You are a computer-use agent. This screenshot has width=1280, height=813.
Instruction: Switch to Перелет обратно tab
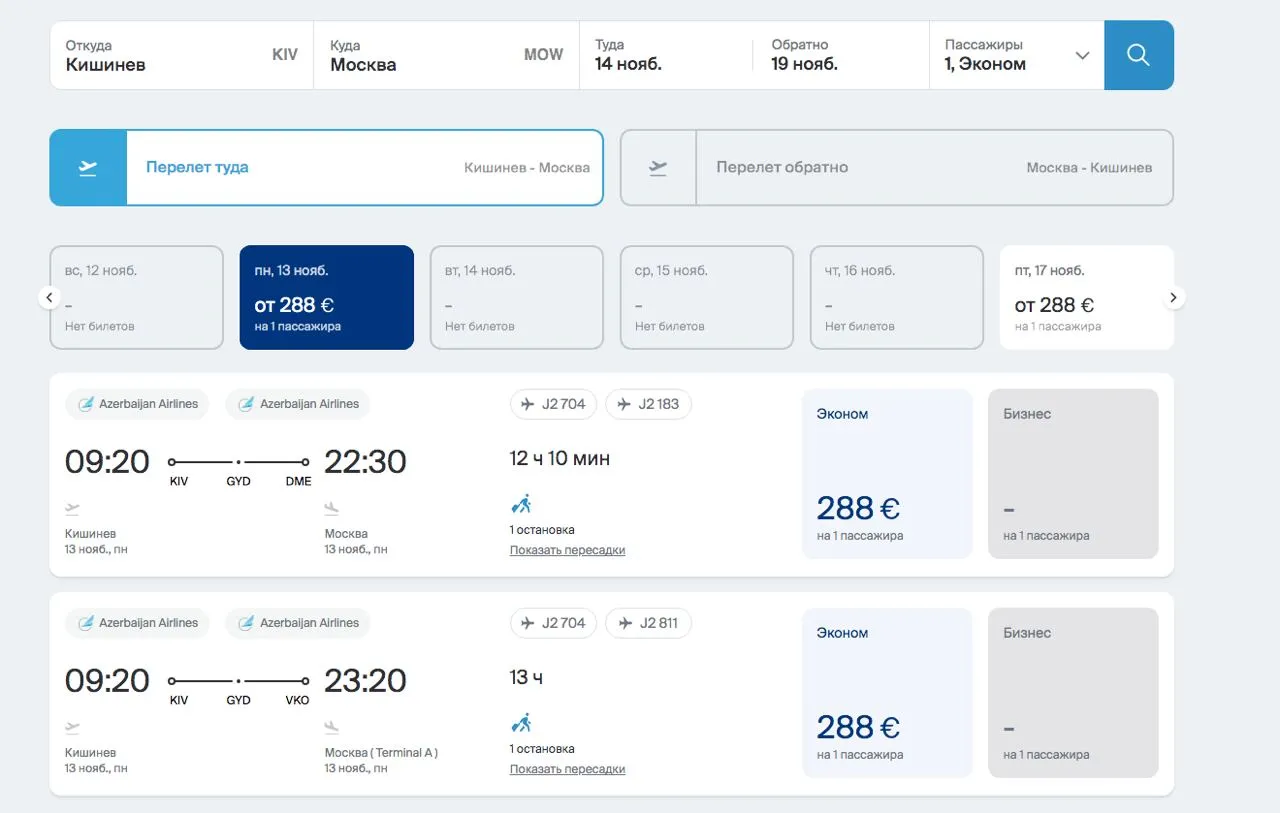point(897,168)
